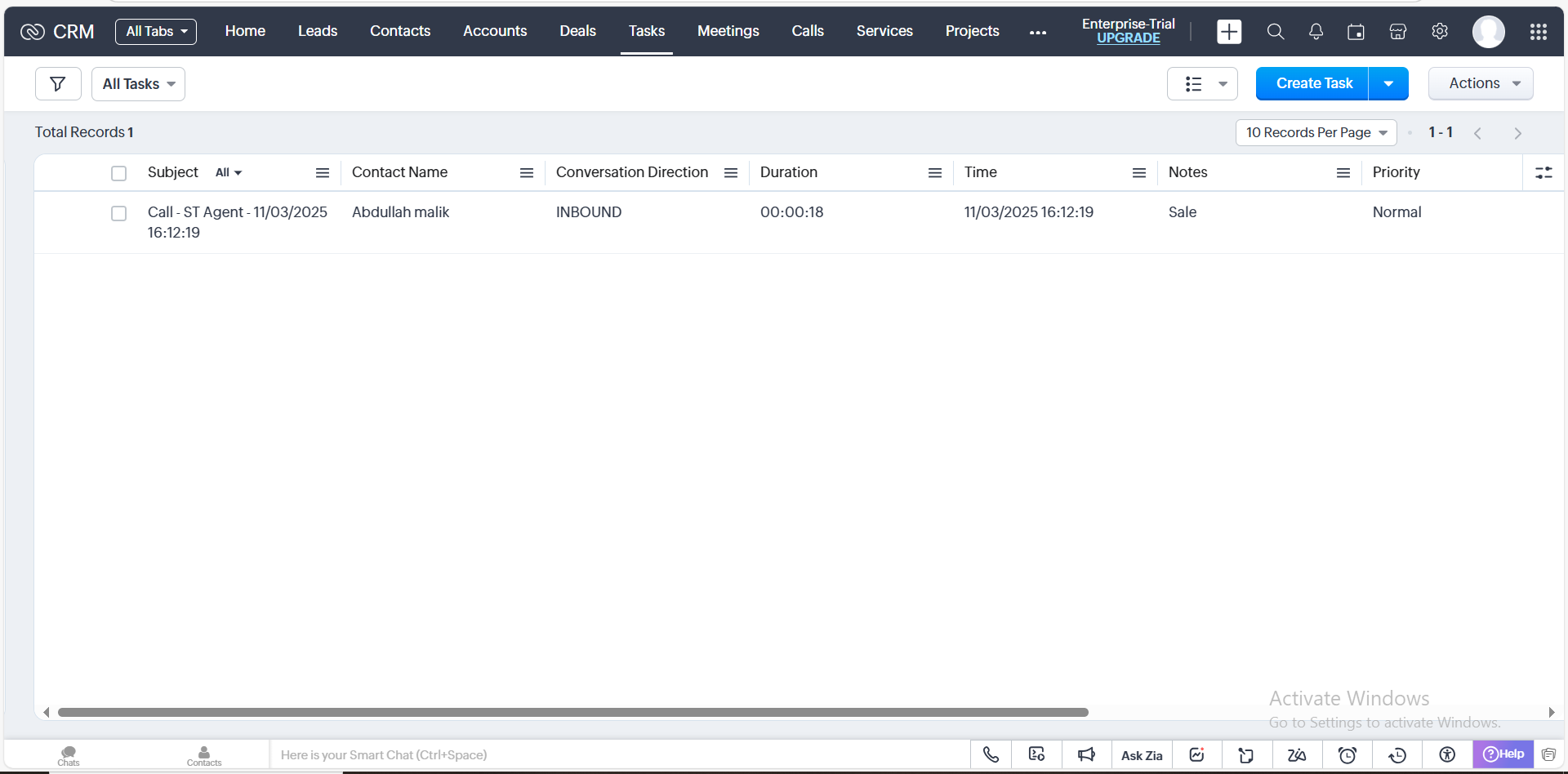Open the arrow beside Create Task
The height and width of the screenshot is (774, 1568).
click(x=1388, y=83)
